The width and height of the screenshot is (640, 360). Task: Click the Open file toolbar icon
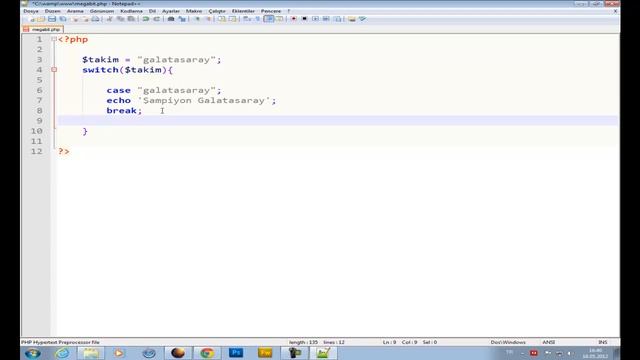[41, 19]
